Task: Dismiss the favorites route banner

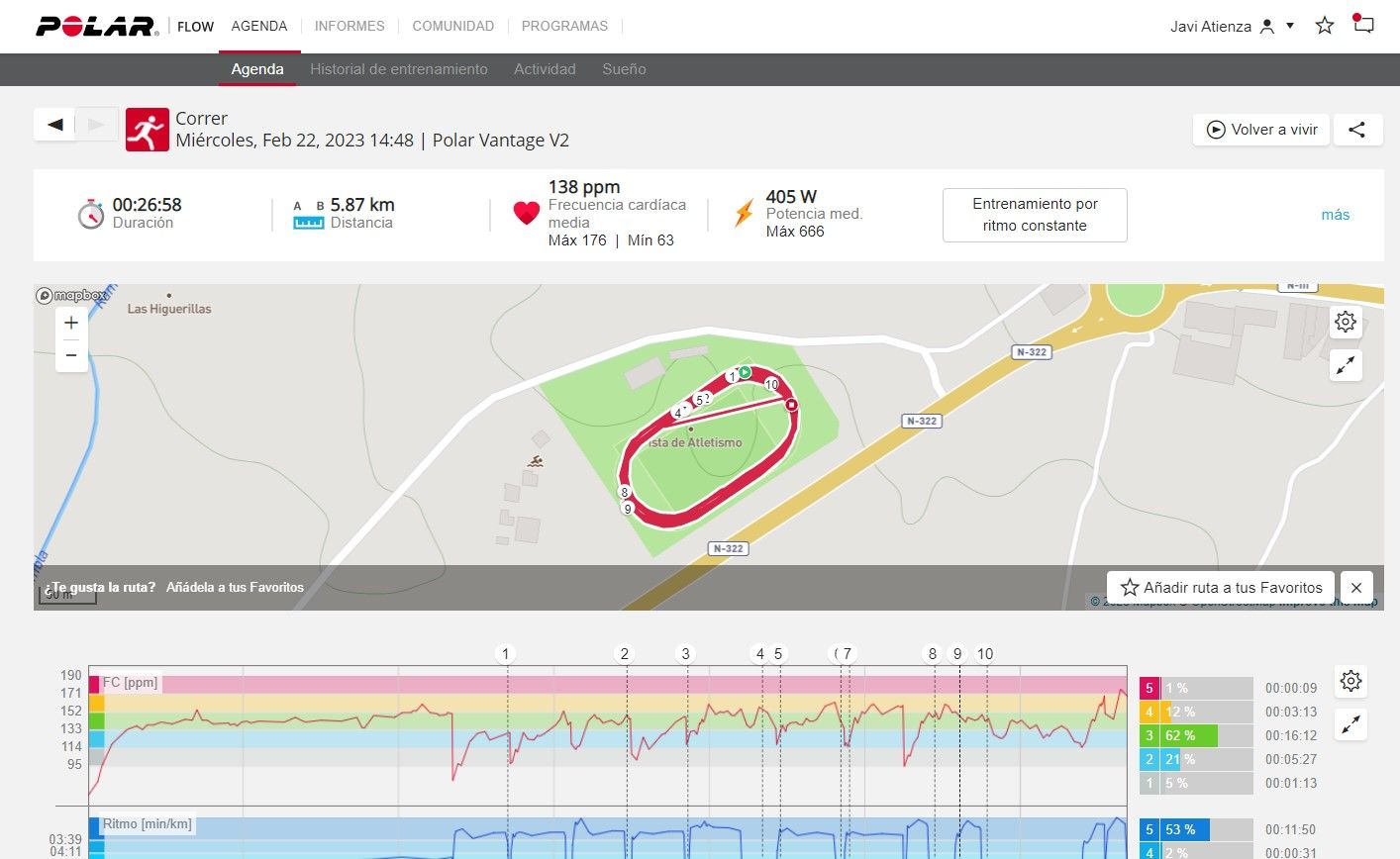Action: (x=1356, y=588)
